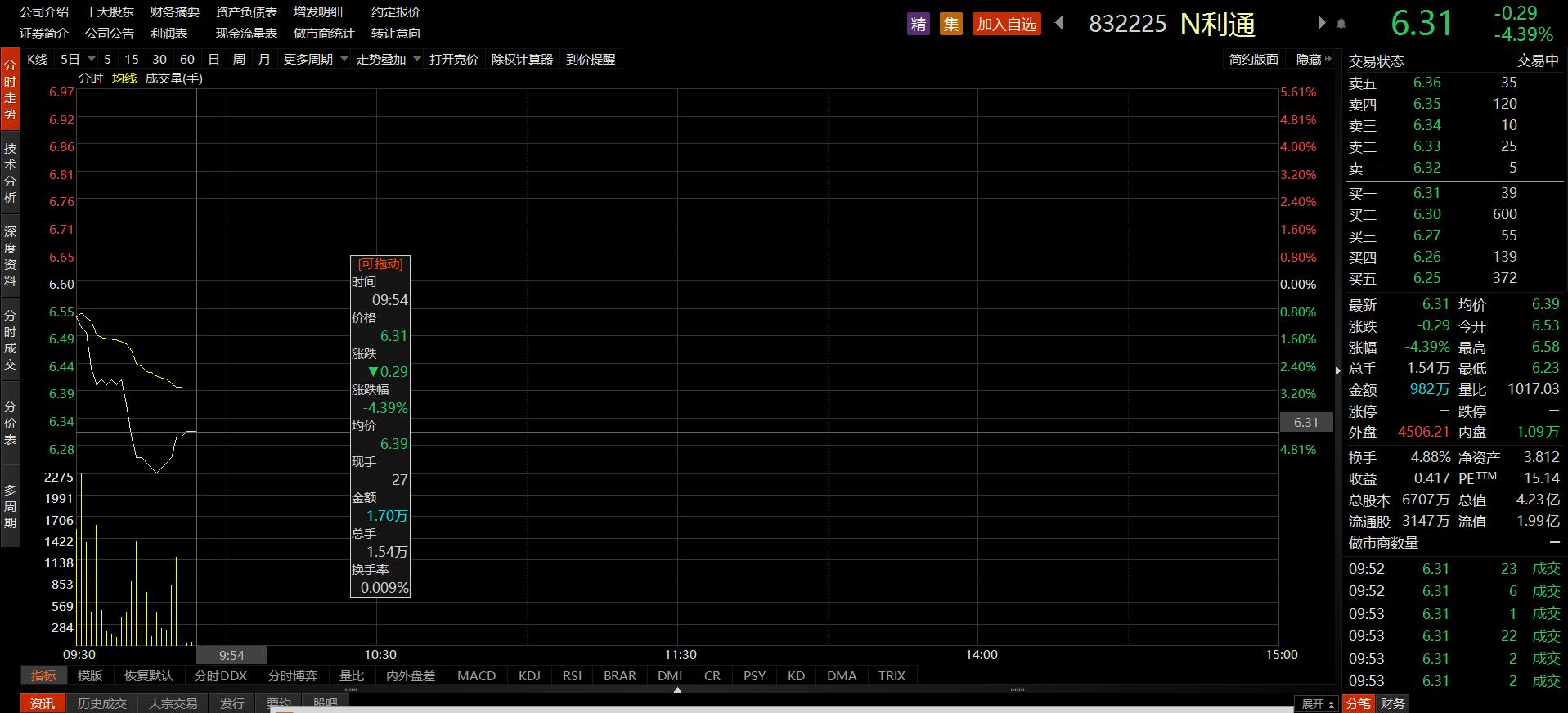Expand the 走势叠加 overlay dropdown
1568x713 pixels.
(416, 59)
